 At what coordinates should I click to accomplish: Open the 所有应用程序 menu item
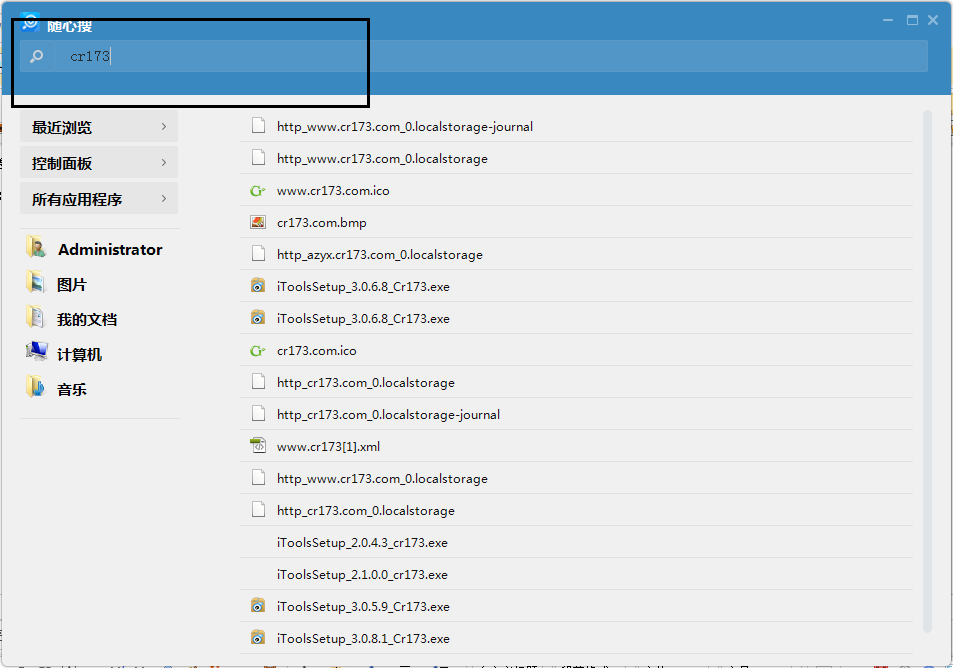click(99, 198)
